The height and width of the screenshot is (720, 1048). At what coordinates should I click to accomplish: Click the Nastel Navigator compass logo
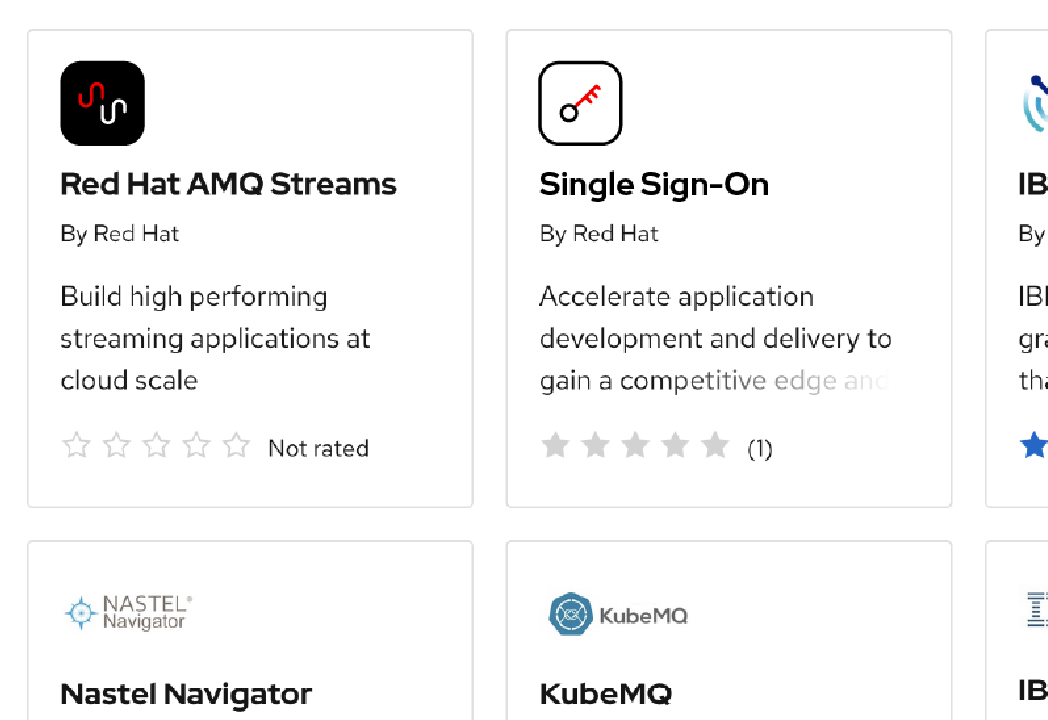click(79, 613)
